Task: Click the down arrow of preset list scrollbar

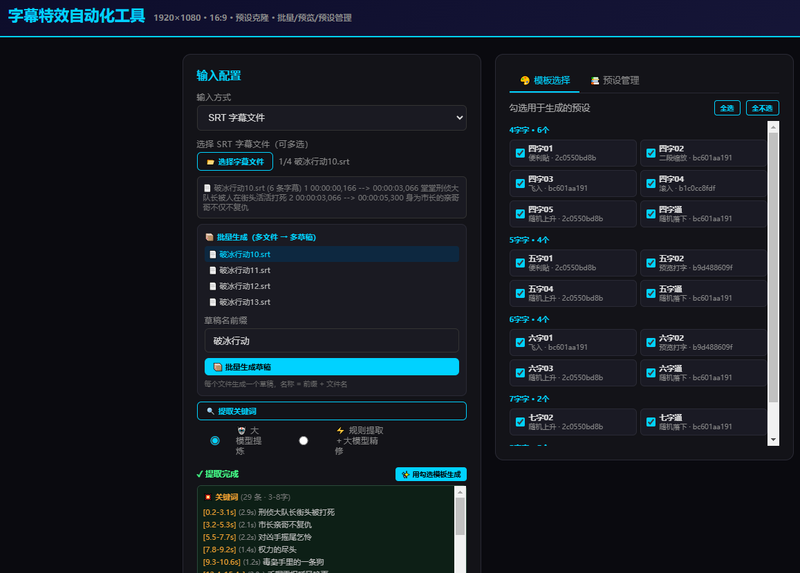Action: click(x=773, y=440)
